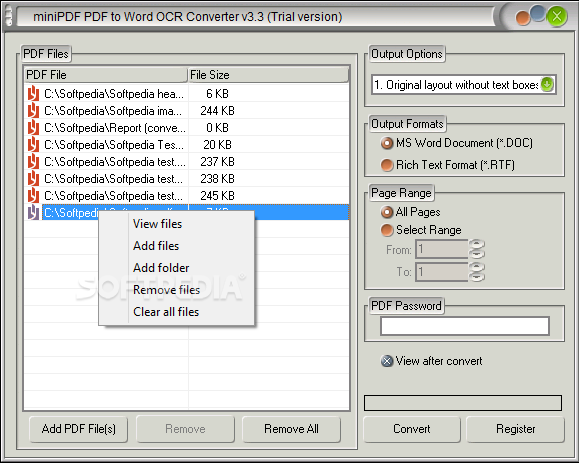579x463 pixels.
Task: Decrease the To page value
Action: pos(477,277)
